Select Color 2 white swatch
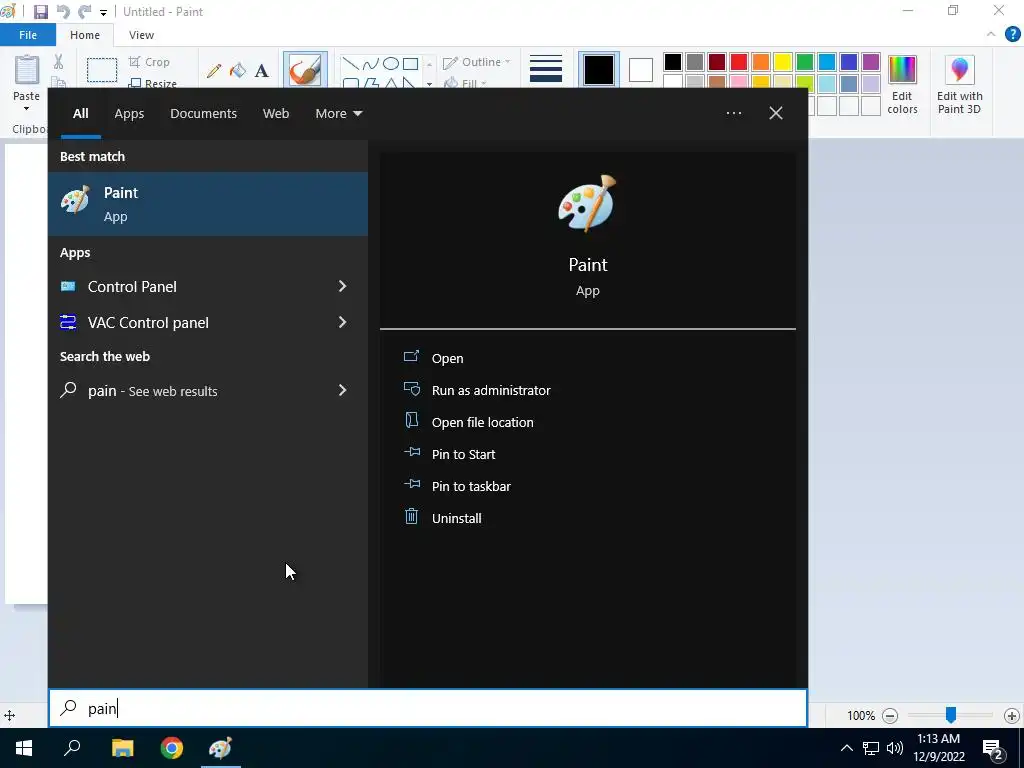Screen dimensions: 1024x768 641,70
